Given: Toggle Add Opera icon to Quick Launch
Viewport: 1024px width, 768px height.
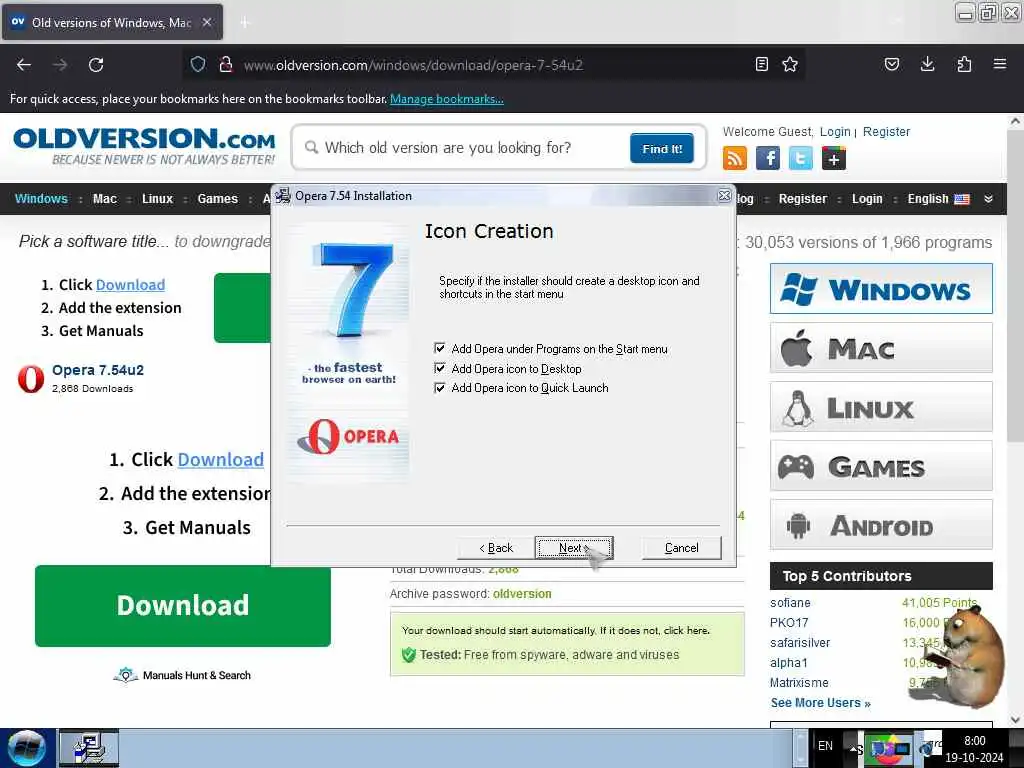Looking at the screenshot, I should pyautogui.click(x=440, y=388).
